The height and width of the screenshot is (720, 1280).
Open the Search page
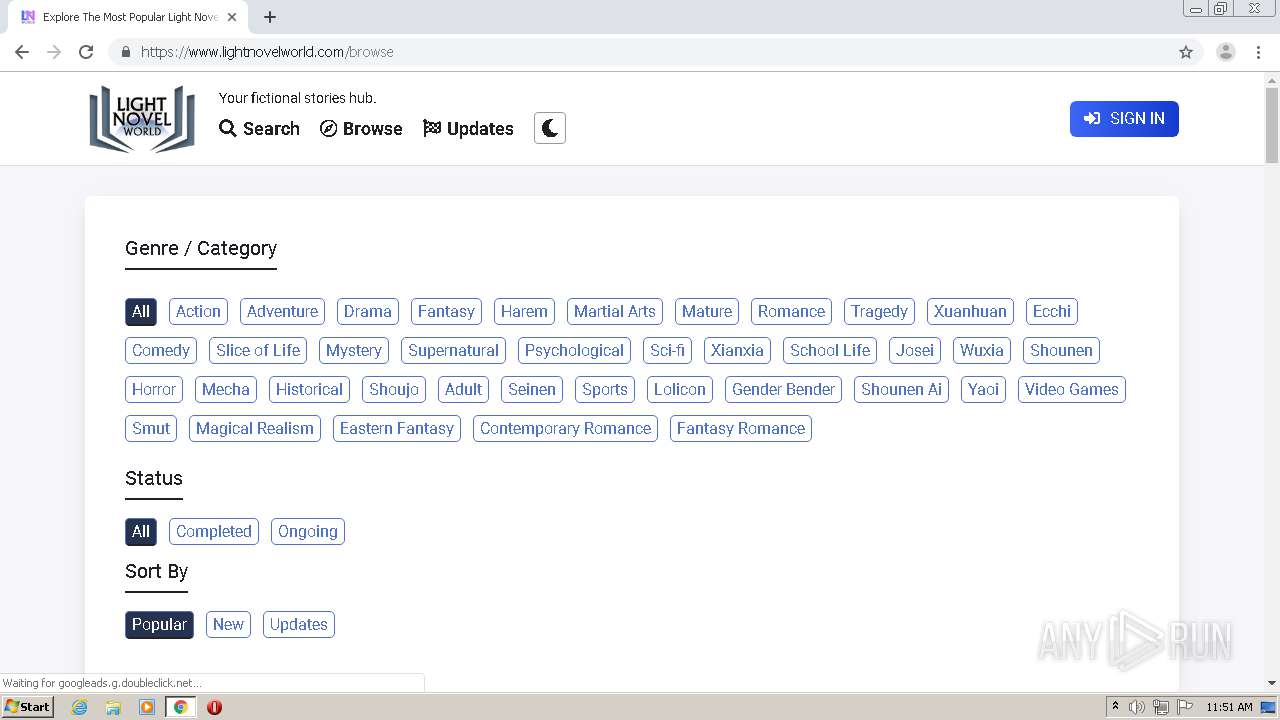pos(259,128)
